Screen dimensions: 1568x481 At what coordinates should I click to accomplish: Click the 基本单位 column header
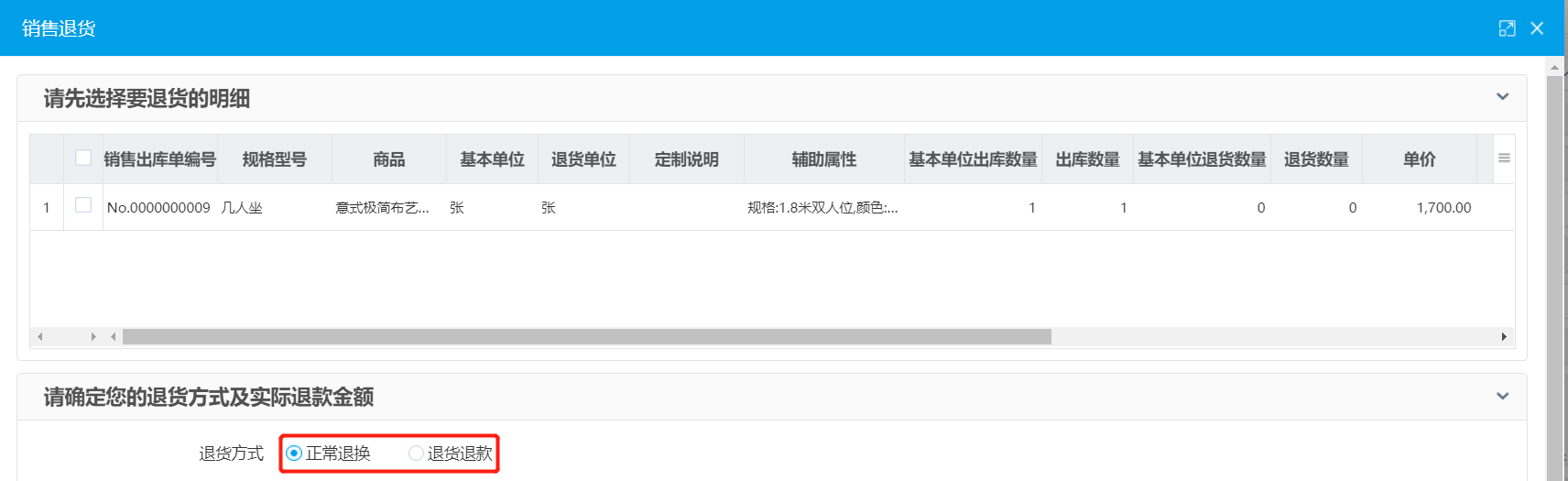point(492,159)
